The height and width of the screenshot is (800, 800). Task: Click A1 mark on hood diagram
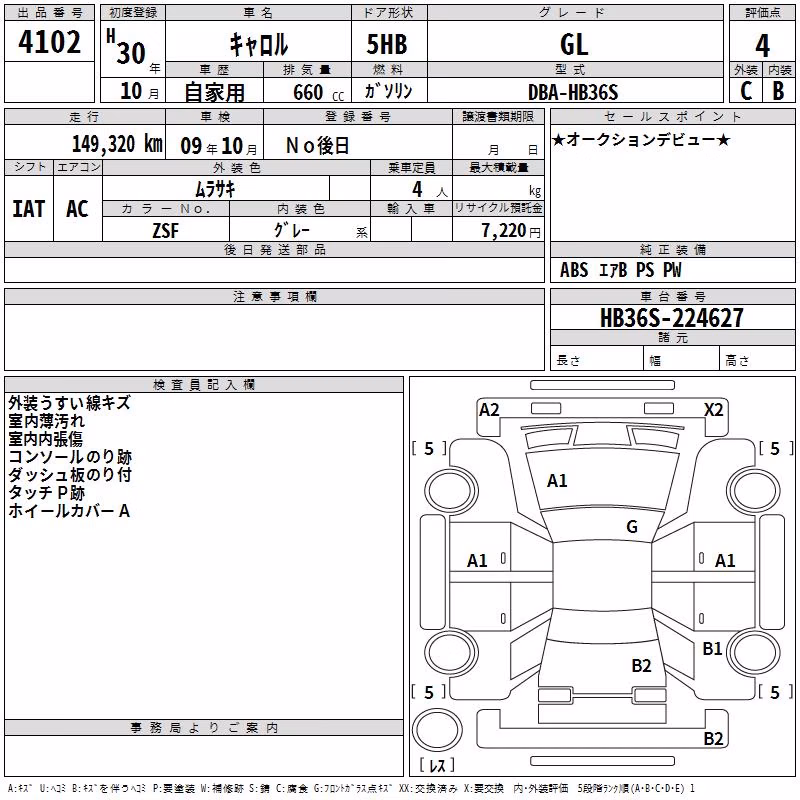pyautogui.click(x=557, y=481)
